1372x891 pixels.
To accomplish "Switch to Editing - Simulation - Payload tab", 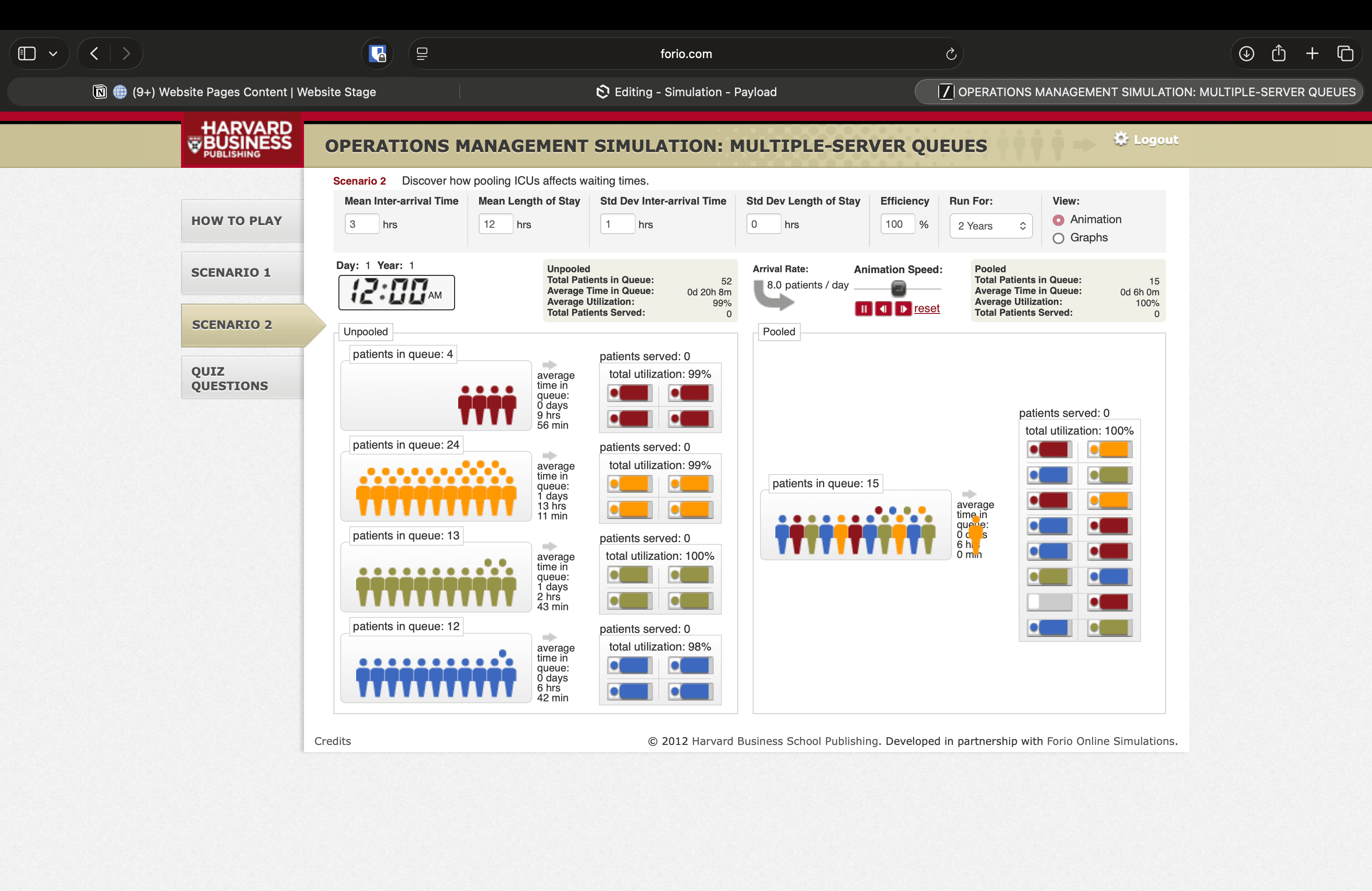I will pos(686,92).
